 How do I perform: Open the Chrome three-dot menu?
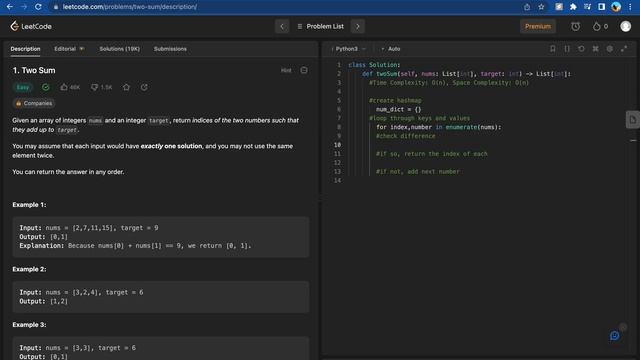[x=630, y=7]
